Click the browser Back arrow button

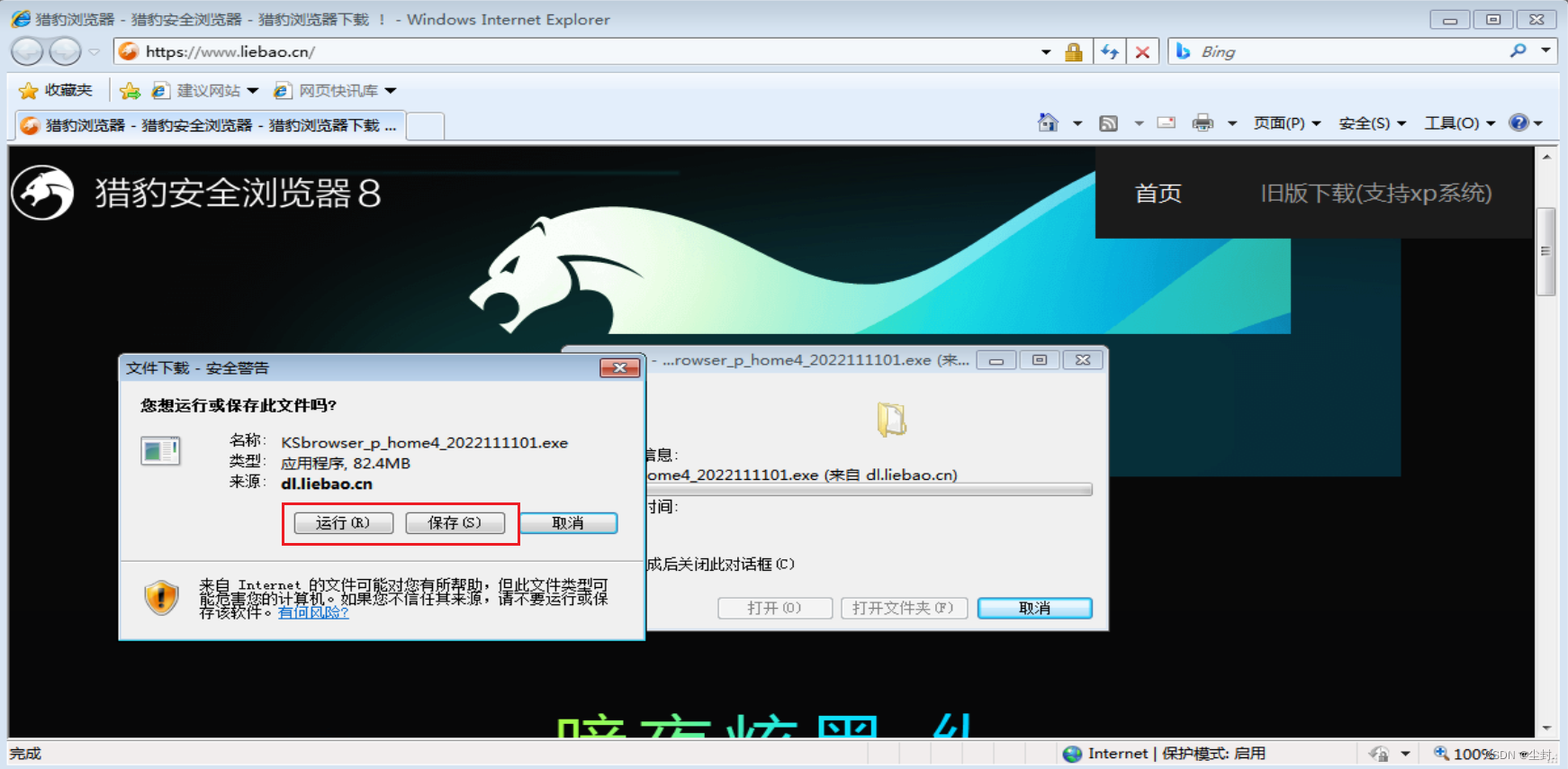(27, 51)
